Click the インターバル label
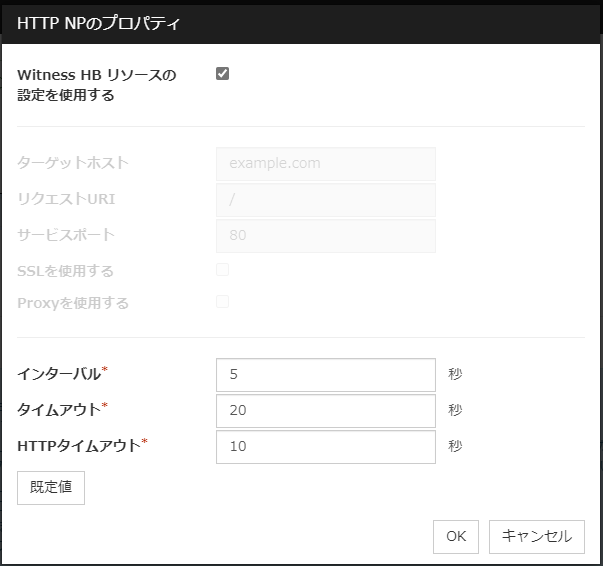 pos(60,374)
